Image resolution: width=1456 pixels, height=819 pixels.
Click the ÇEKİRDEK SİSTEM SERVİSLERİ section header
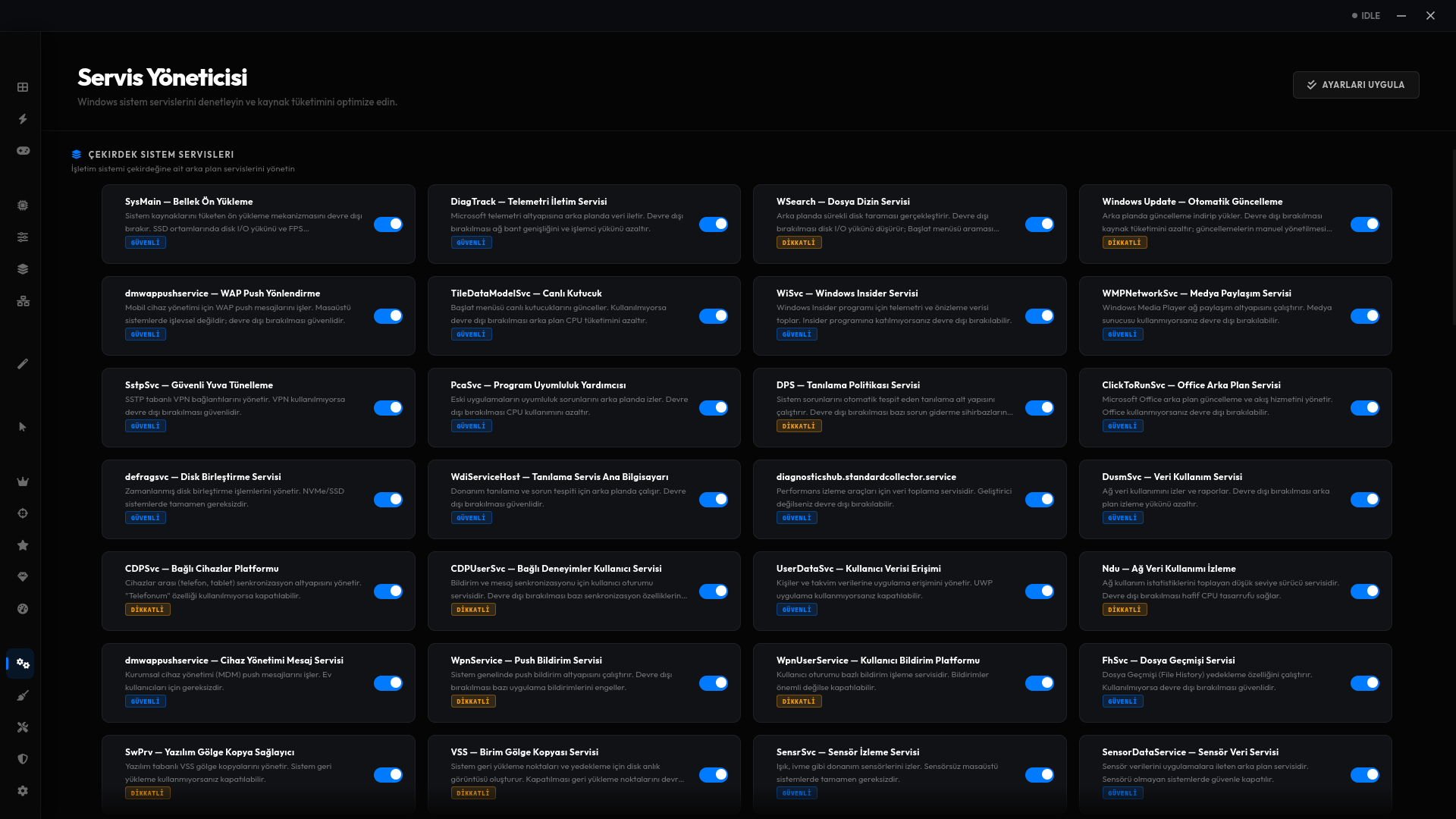161,155
